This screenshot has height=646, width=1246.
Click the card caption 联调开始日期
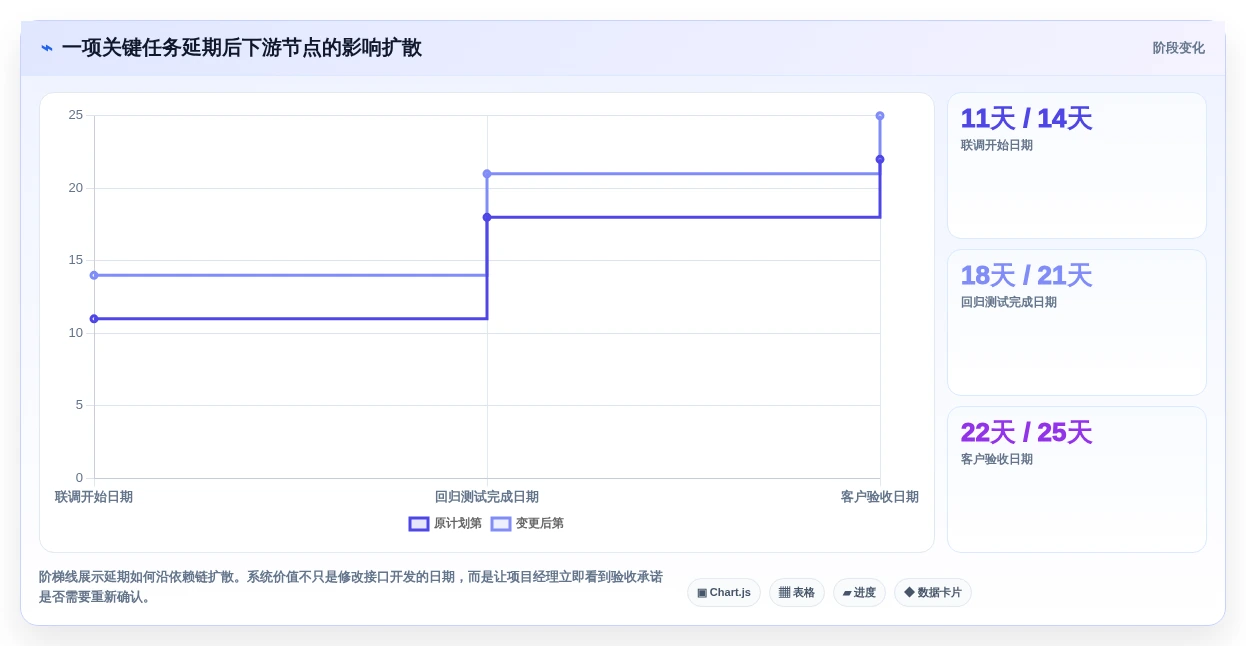(997, 145)
